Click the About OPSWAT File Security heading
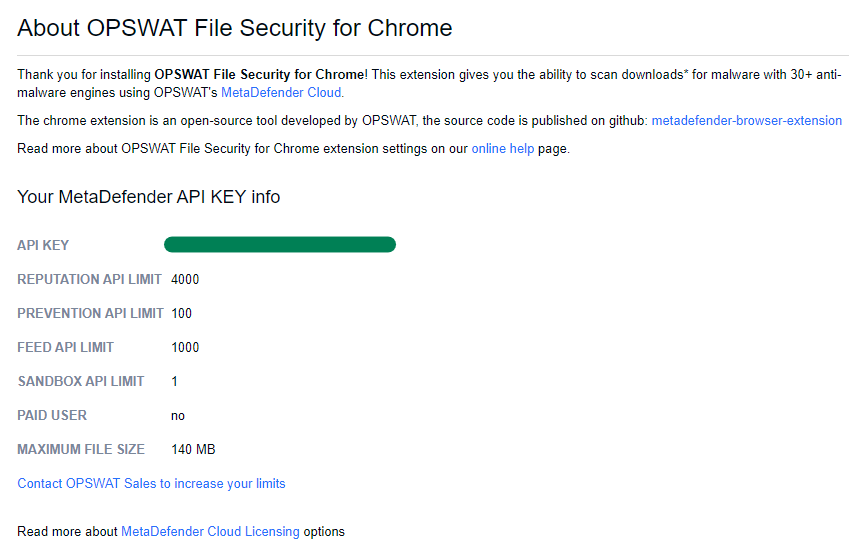 (x=234, y=28)
